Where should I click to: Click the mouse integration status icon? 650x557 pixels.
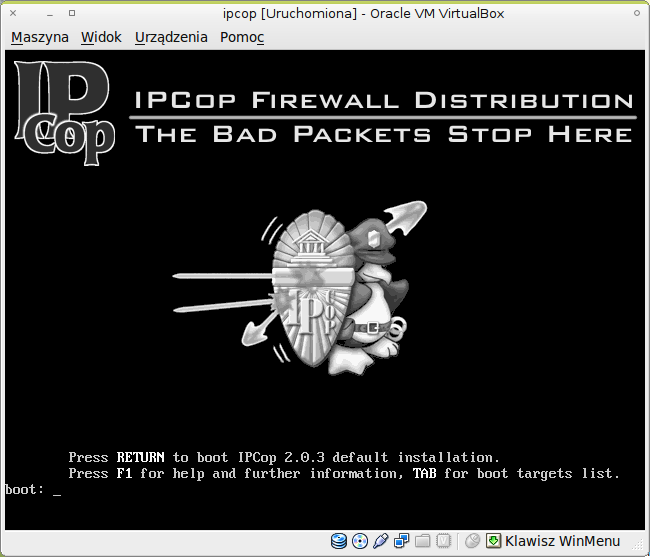point(472,542)
